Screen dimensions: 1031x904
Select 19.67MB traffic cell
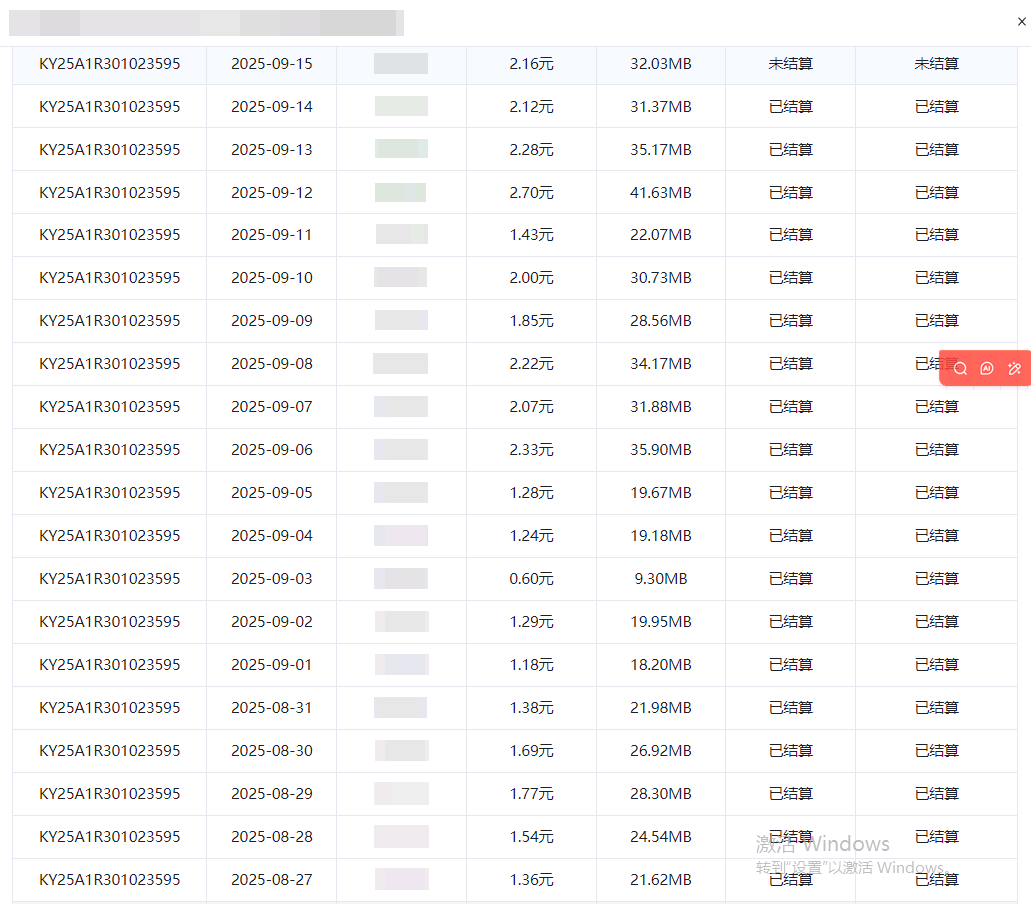point(661,492)
